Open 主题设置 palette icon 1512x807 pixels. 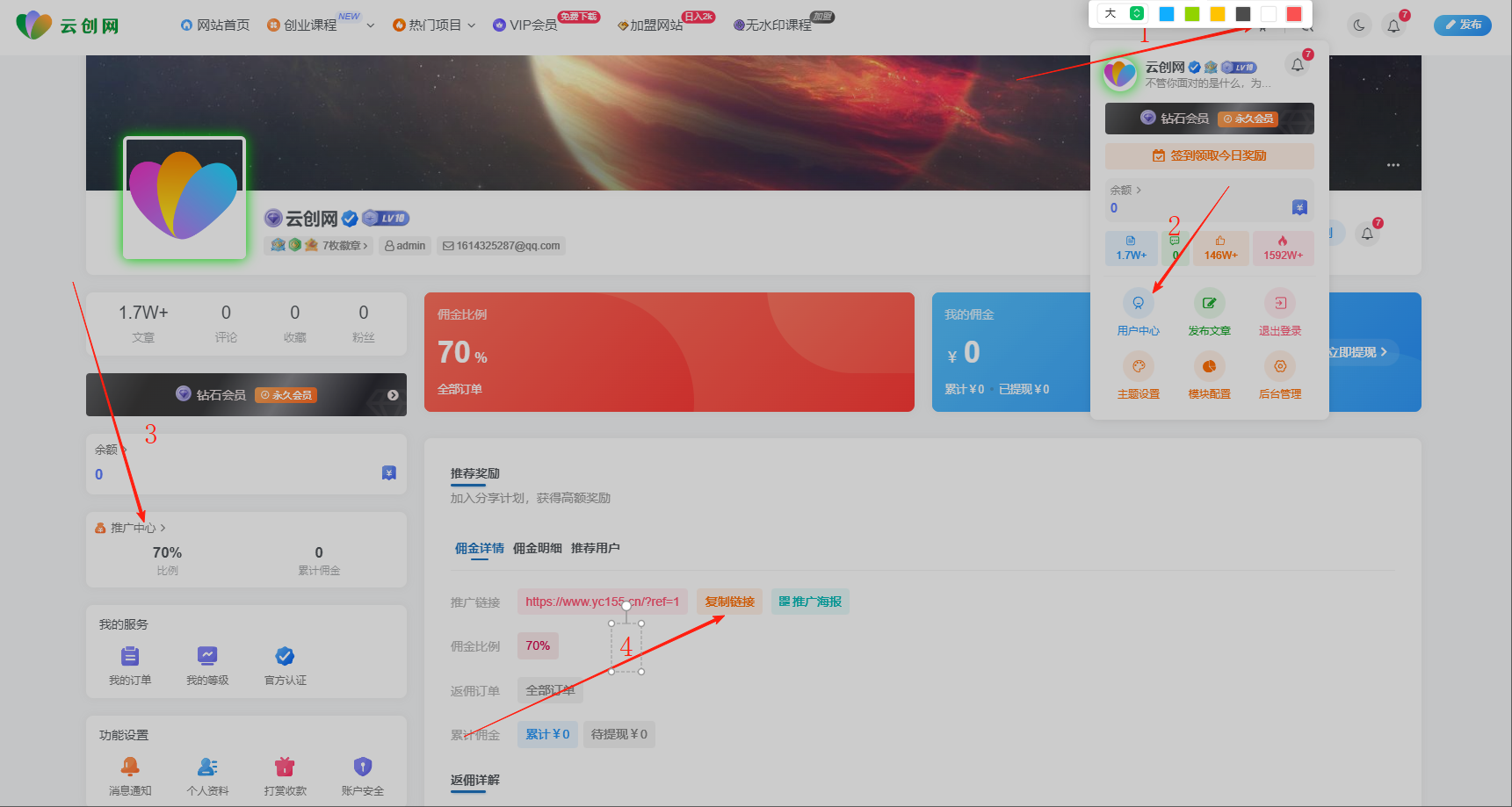tap(1139, 365)
